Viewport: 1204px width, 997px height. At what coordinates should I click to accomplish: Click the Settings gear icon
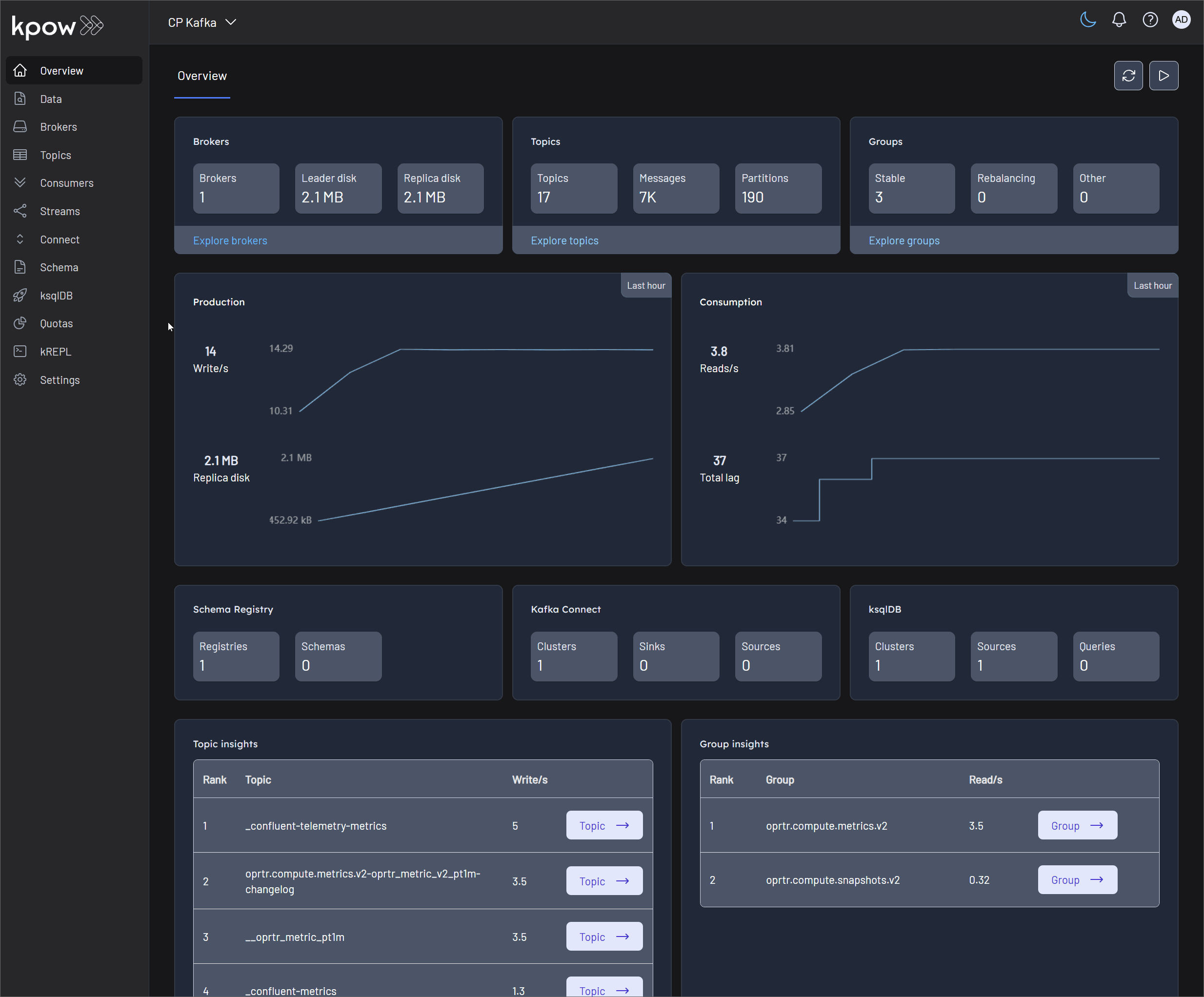click(20, 379)
